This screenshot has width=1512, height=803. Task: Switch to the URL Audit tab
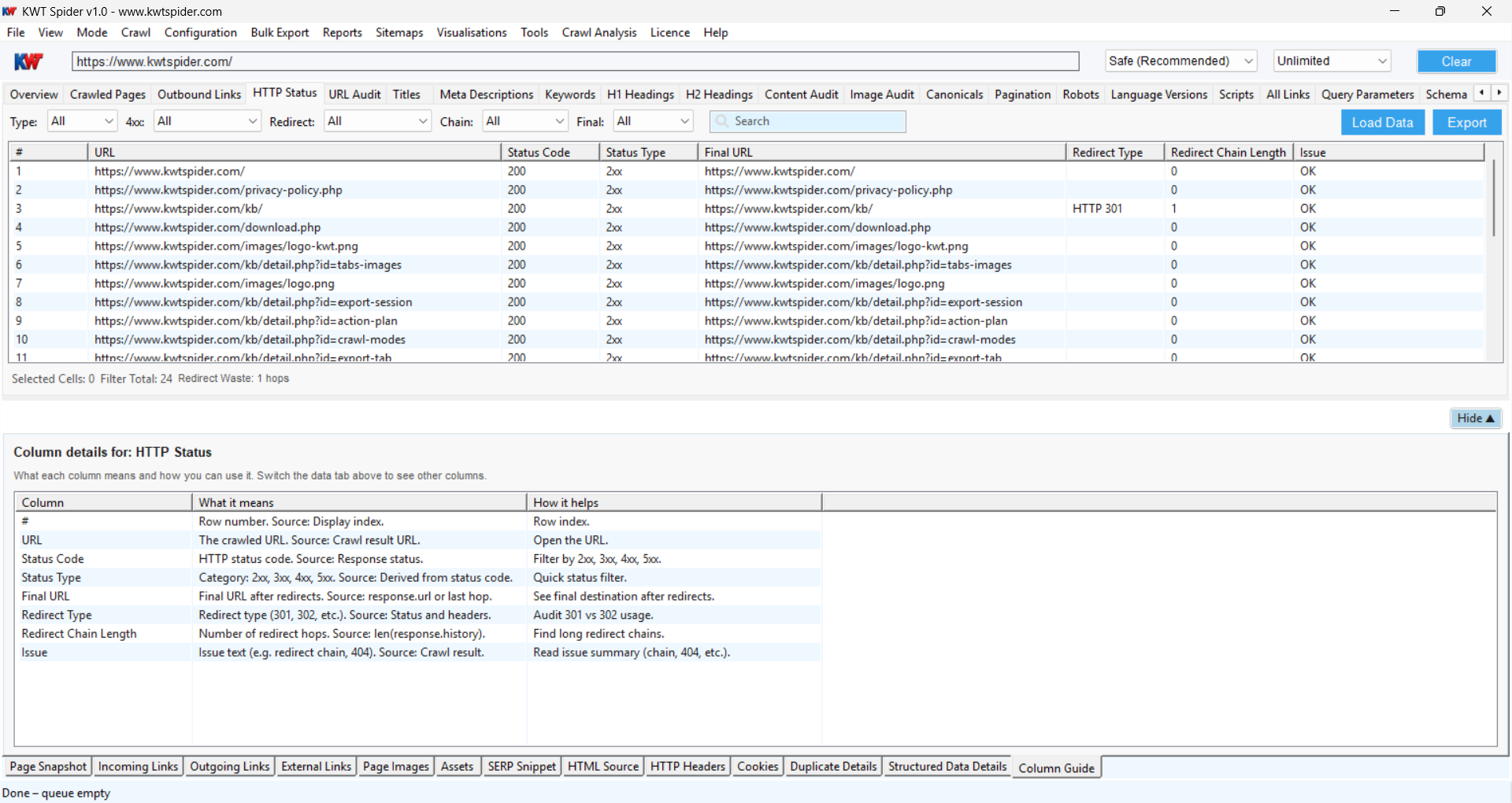[x=354, y=94]
